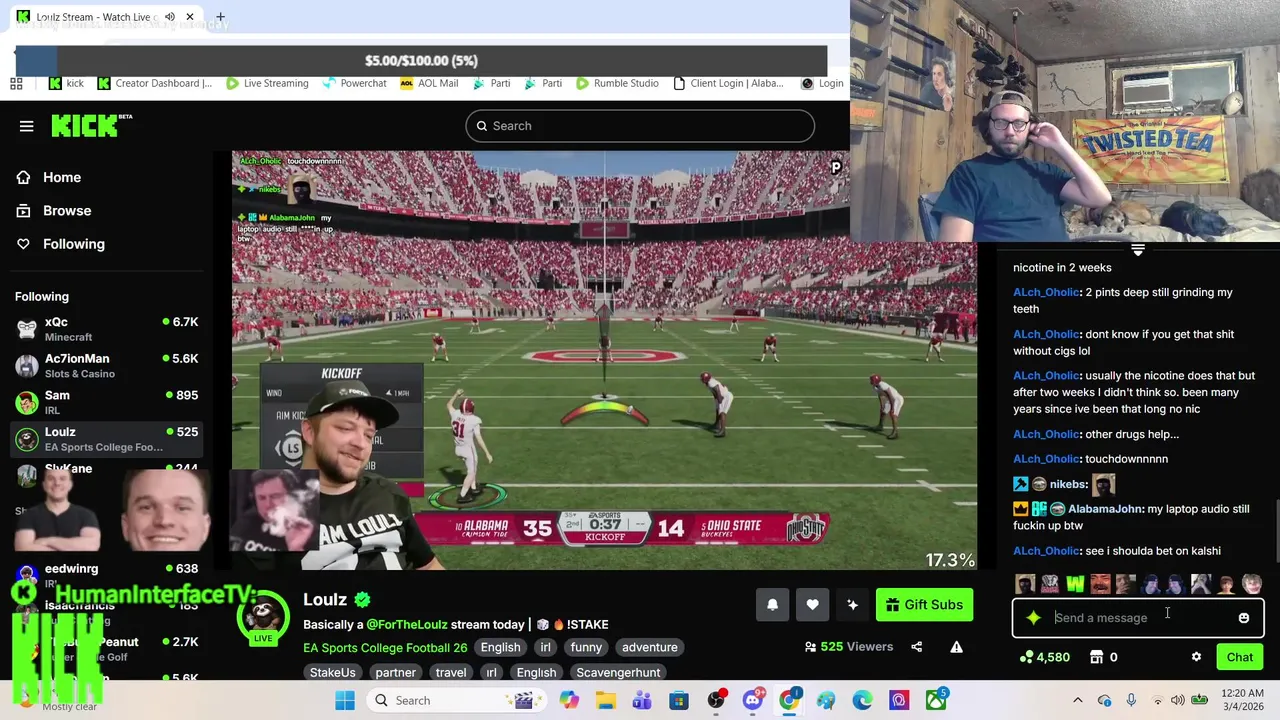Open Client Login Alabama bookmark
1280x720 pixels.
coord(728,83)
